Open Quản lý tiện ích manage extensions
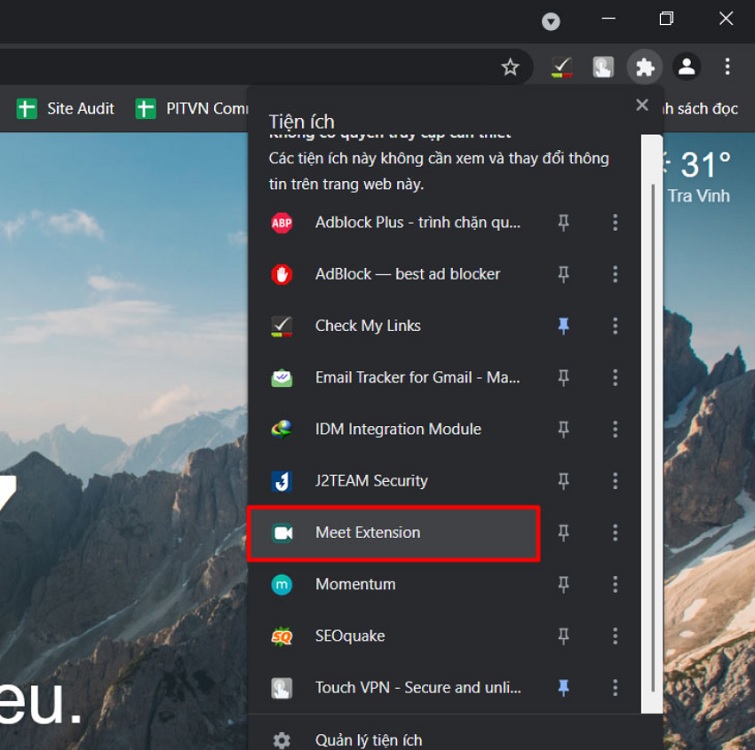Image resolution: width=755 pixels, height=750 pixels. [368, 740]
